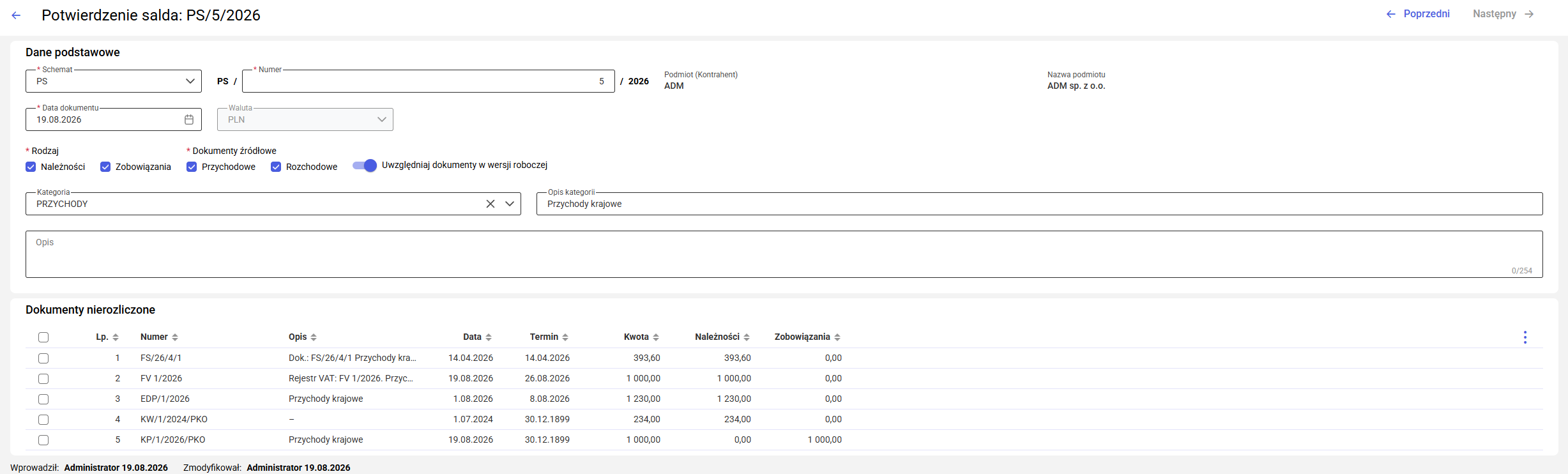Go to Następny document

pyautogui.click(x=1503, y=14)
